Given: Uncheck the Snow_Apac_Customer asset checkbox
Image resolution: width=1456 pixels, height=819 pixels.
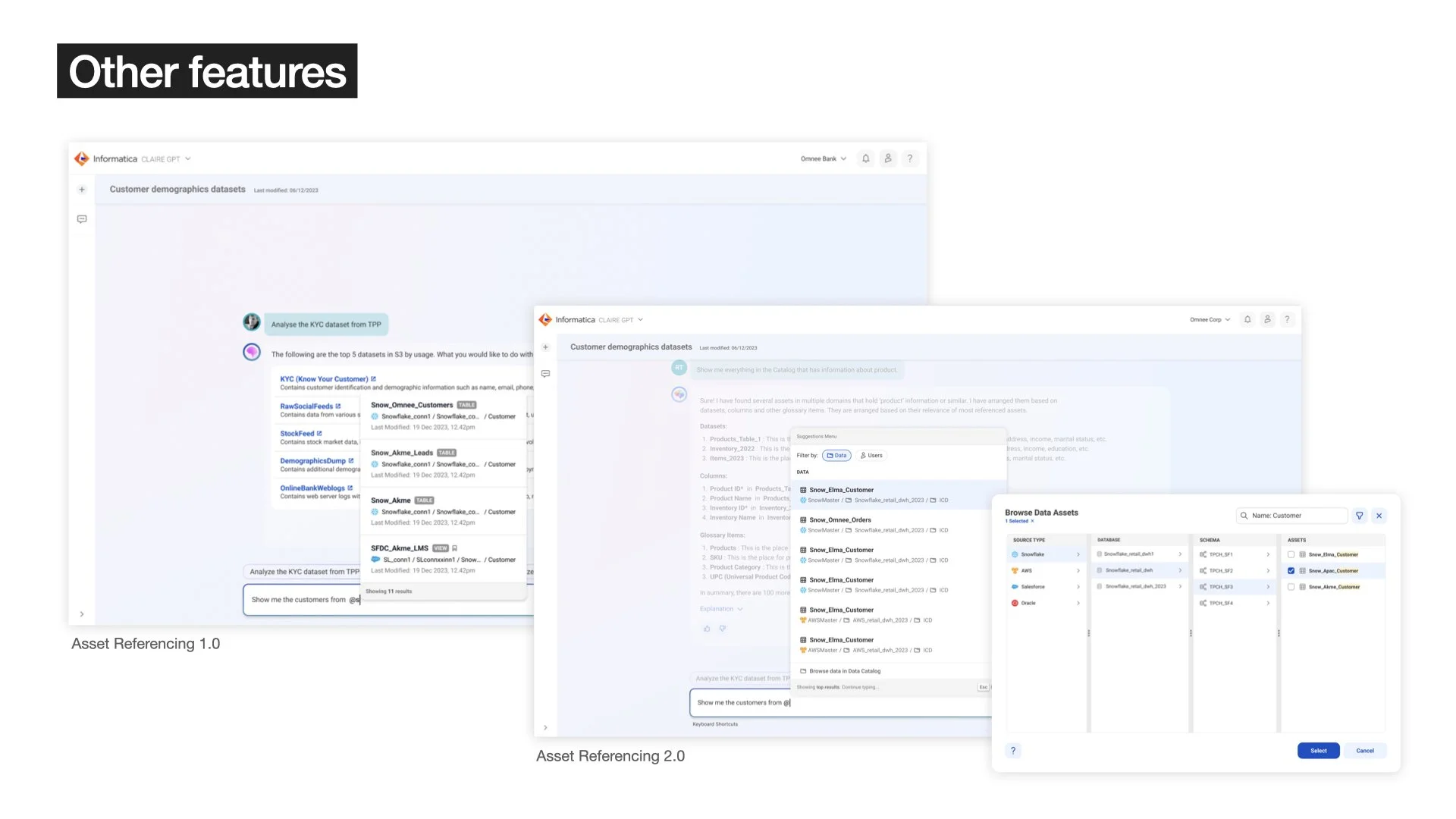Looking at the screenshot, I should click(x=1291, y=571).
